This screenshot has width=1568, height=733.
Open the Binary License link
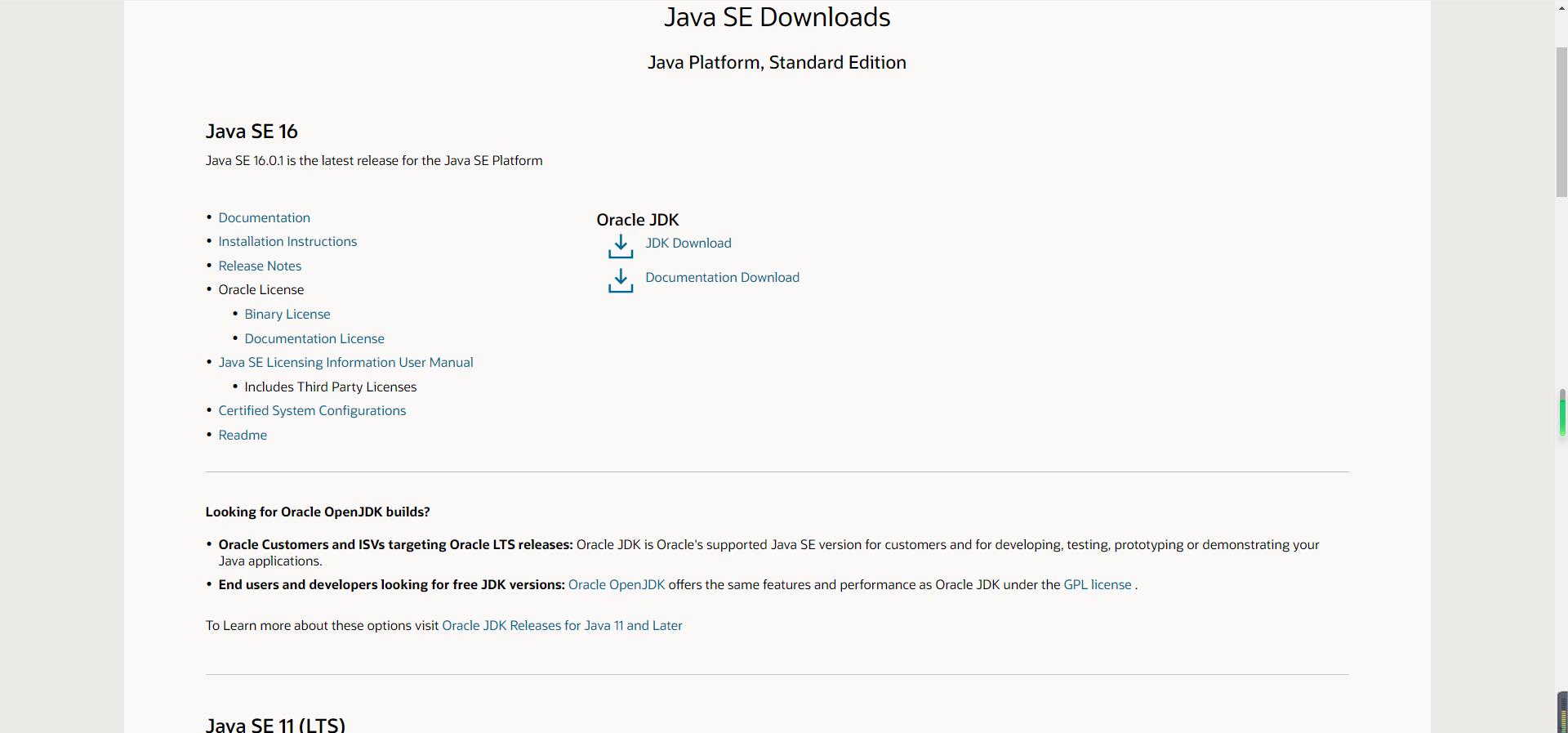[x=287, y=314]
